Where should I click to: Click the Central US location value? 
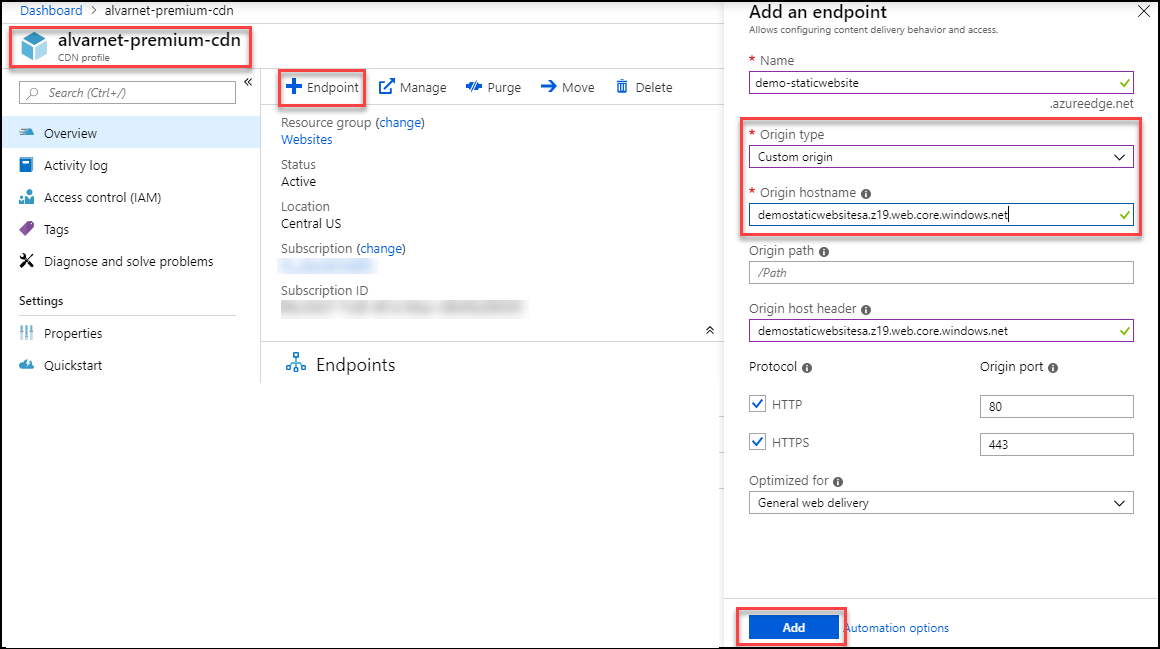point(311,223)
